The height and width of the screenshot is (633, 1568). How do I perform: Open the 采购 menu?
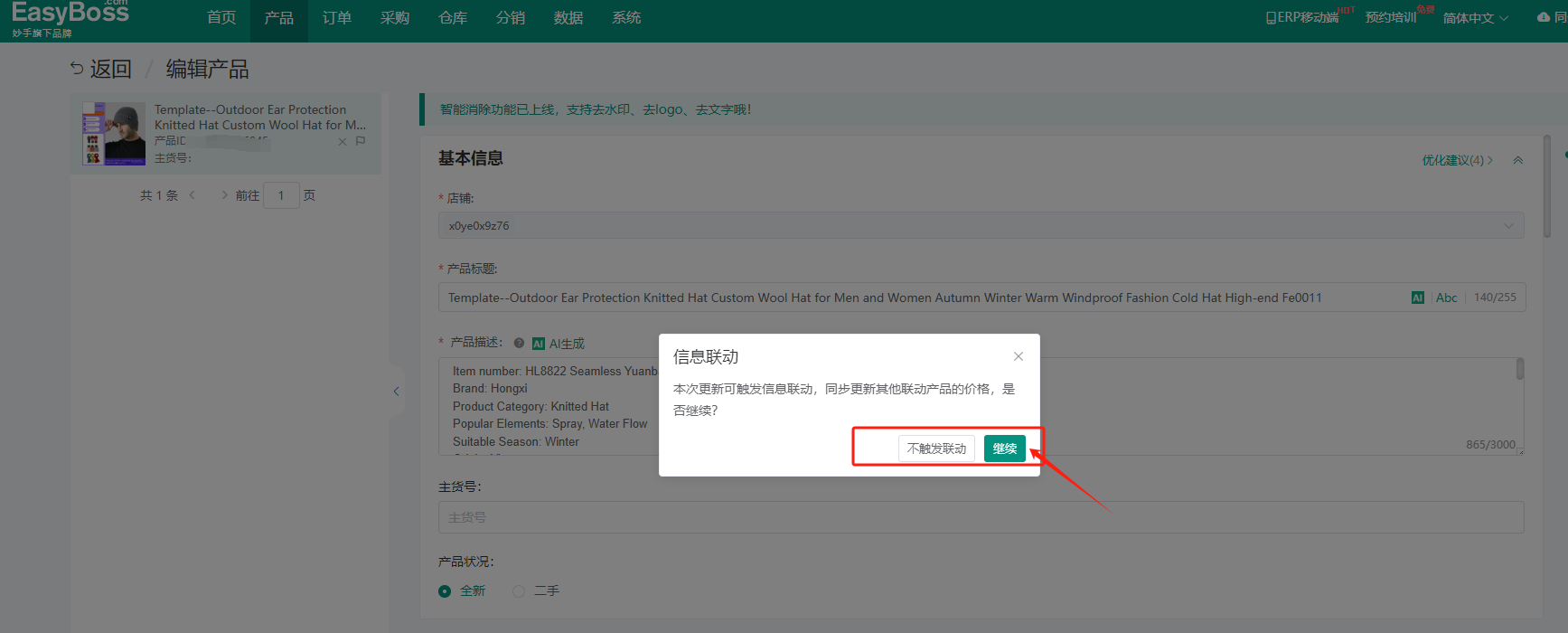coord(395,18)
